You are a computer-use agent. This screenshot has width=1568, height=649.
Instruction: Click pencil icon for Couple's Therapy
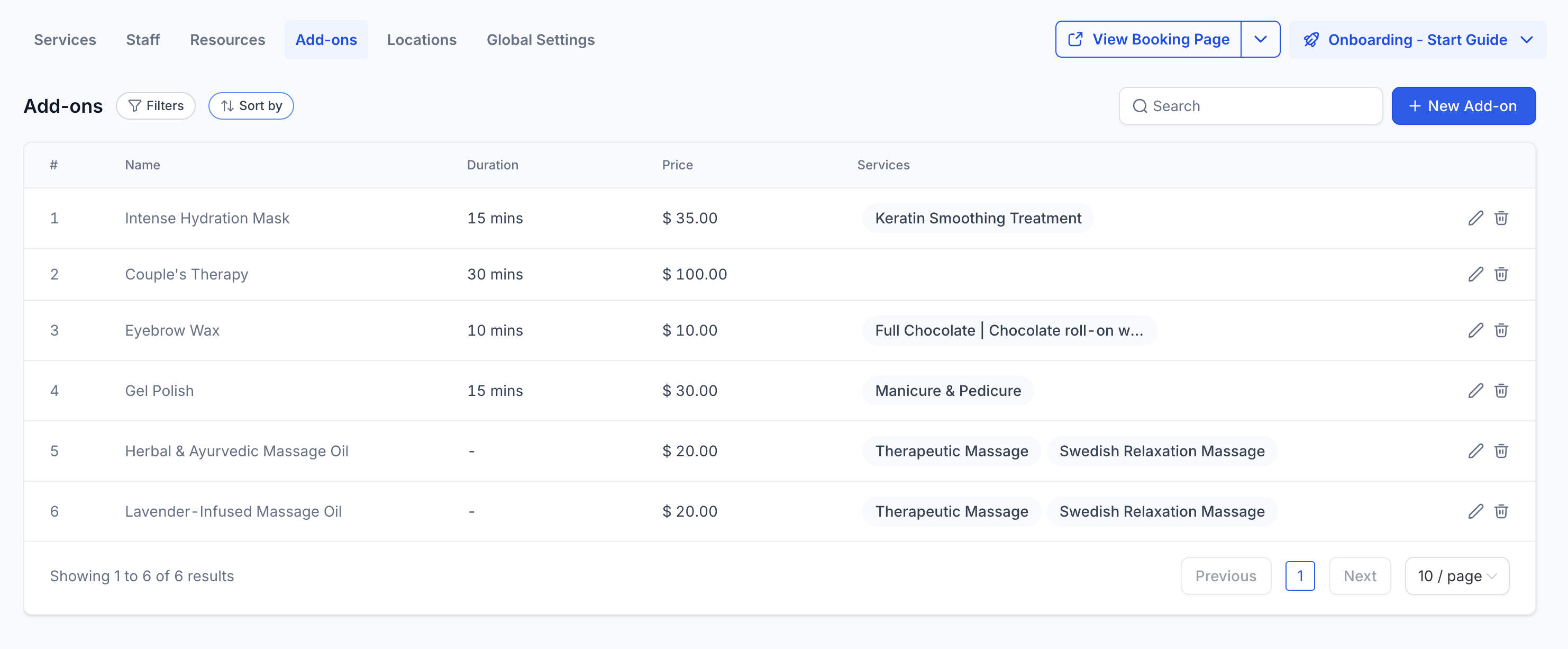coord(1475,274)
